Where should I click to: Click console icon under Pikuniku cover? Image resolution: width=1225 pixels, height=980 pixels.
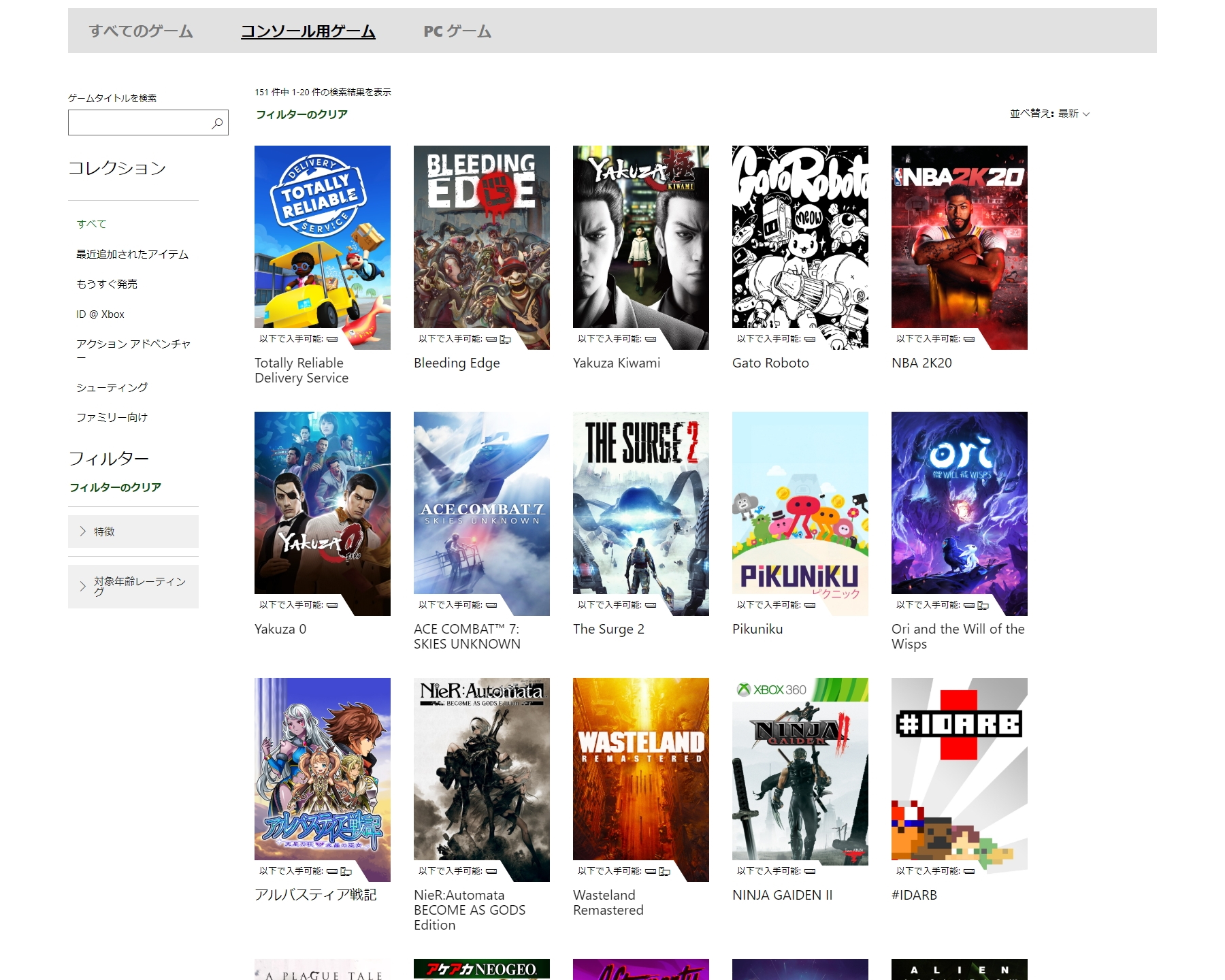click(810, 605)
